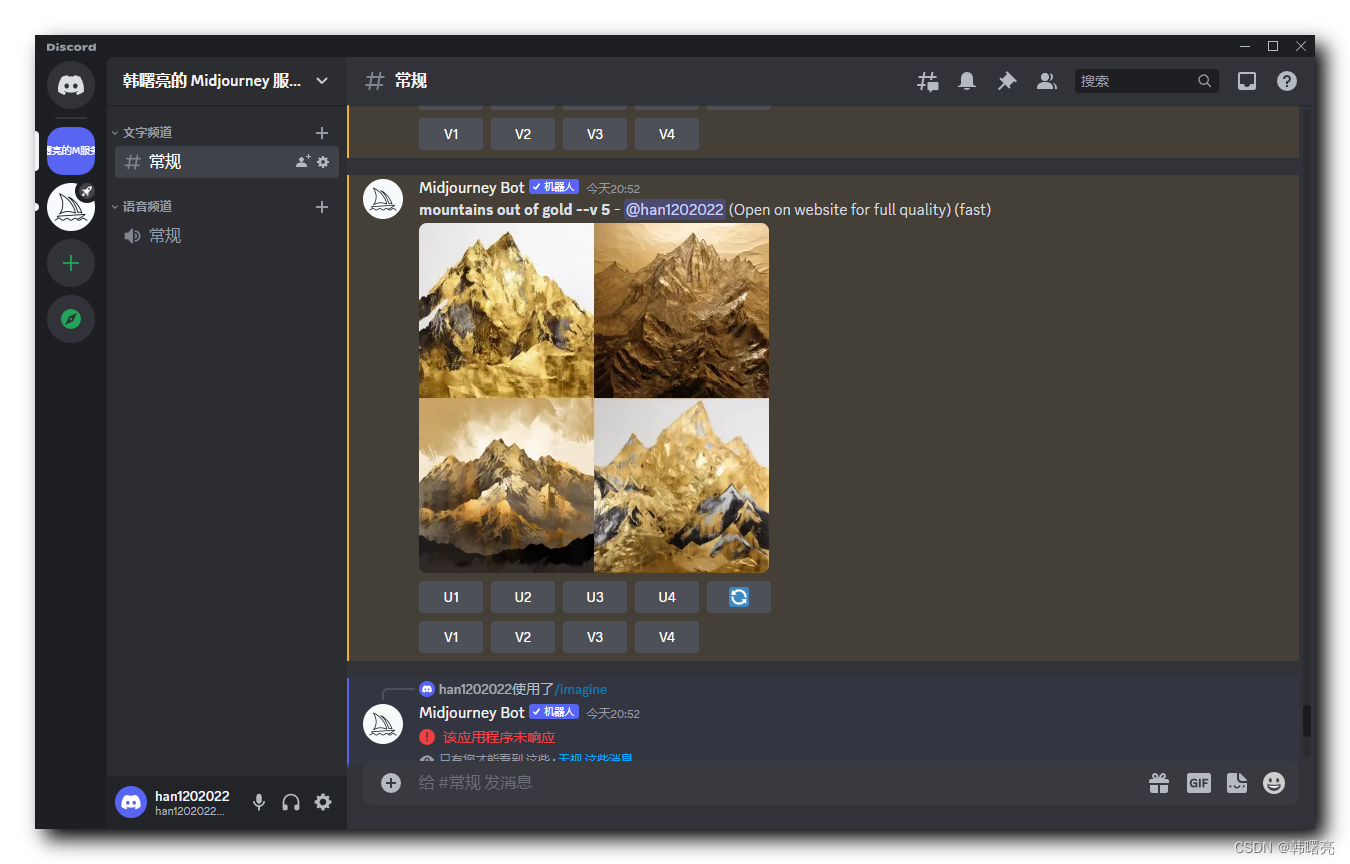Open emoji picker smiley
1350x864 pixels.
[1274, 783]
